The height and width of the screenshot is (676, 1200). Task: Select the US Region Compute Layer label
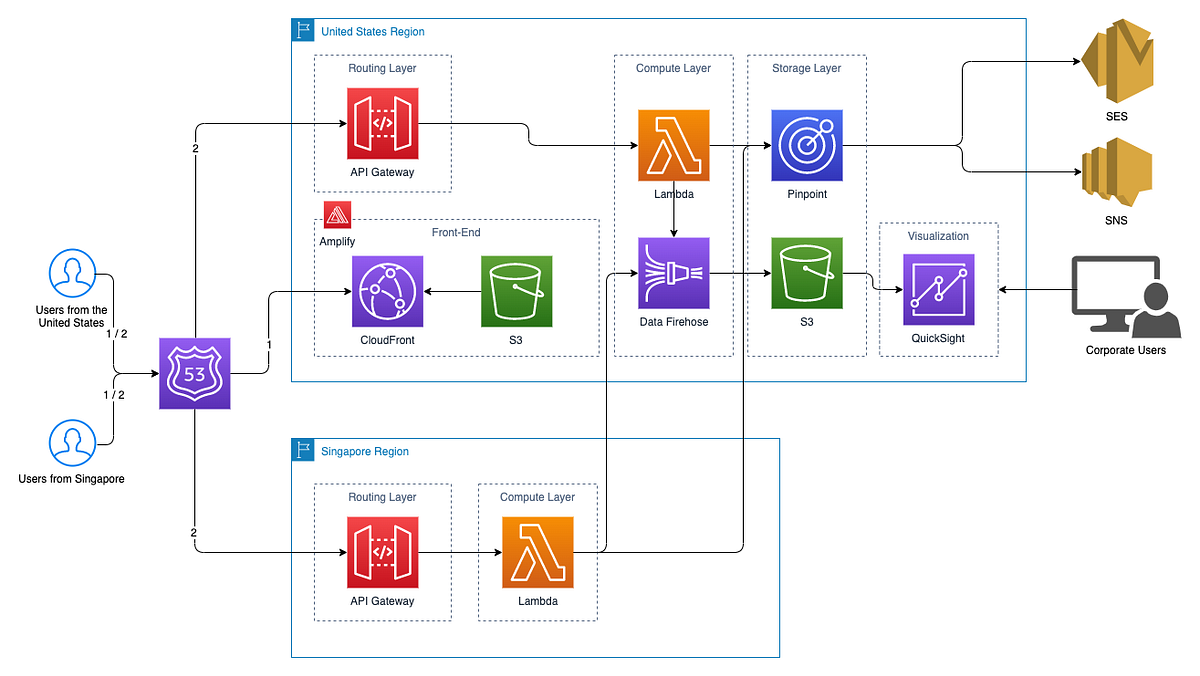pyautogui.click(x=674, y=68)
